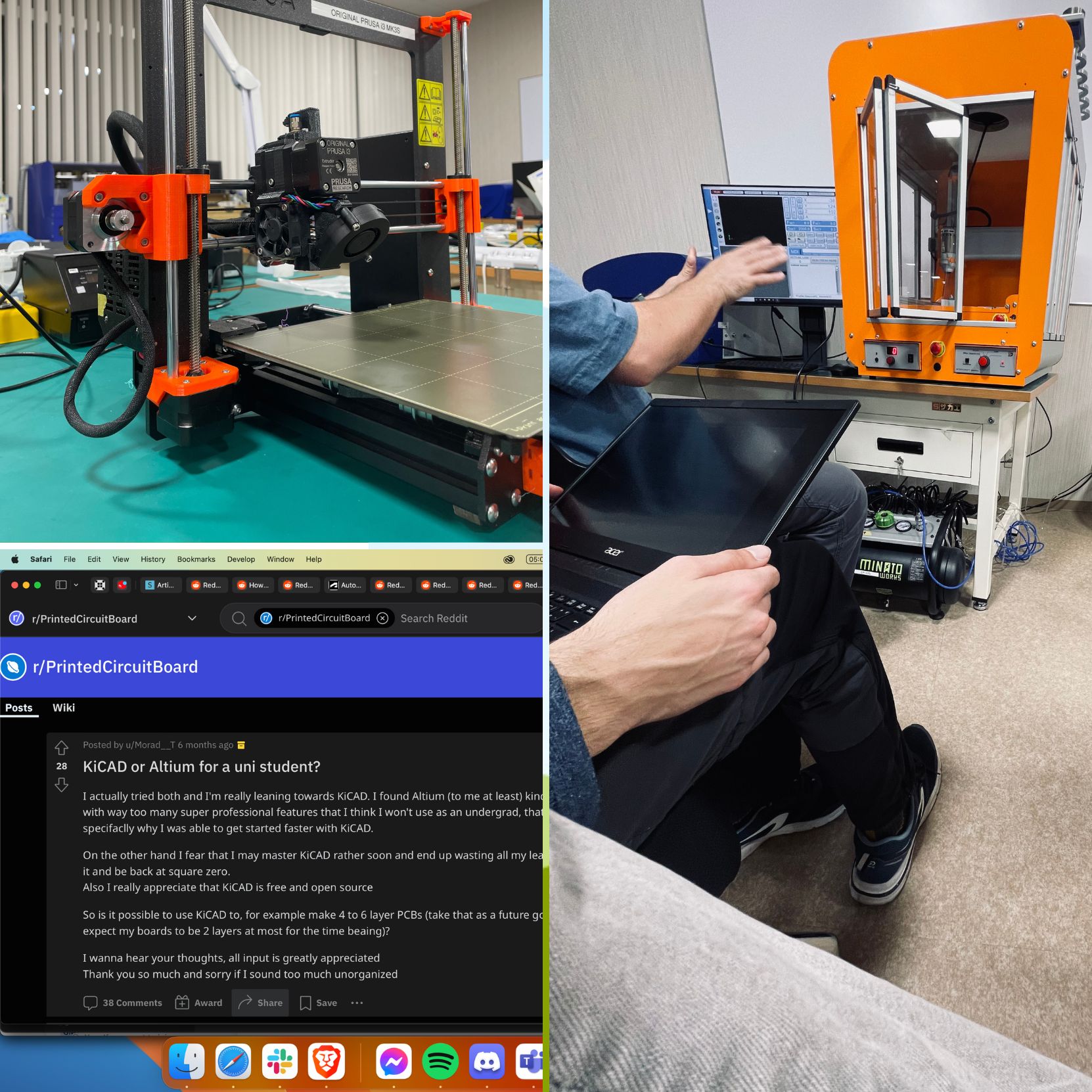Open the View menu
The width and height of the screenshot is (1092, 1092).
point(121,559)
